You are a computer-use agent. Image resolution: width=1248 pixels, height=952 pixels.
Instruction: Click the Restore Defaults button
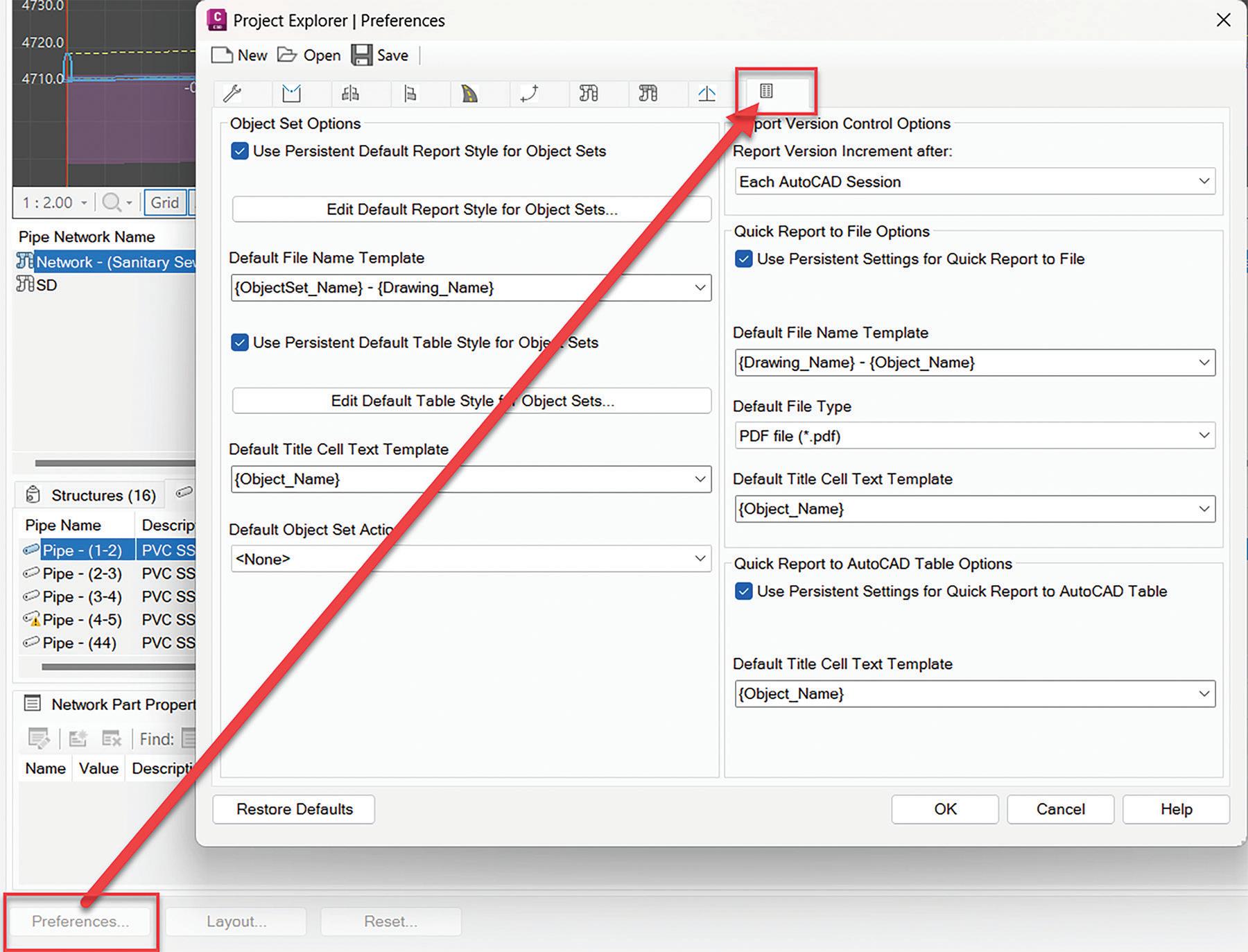294,809
